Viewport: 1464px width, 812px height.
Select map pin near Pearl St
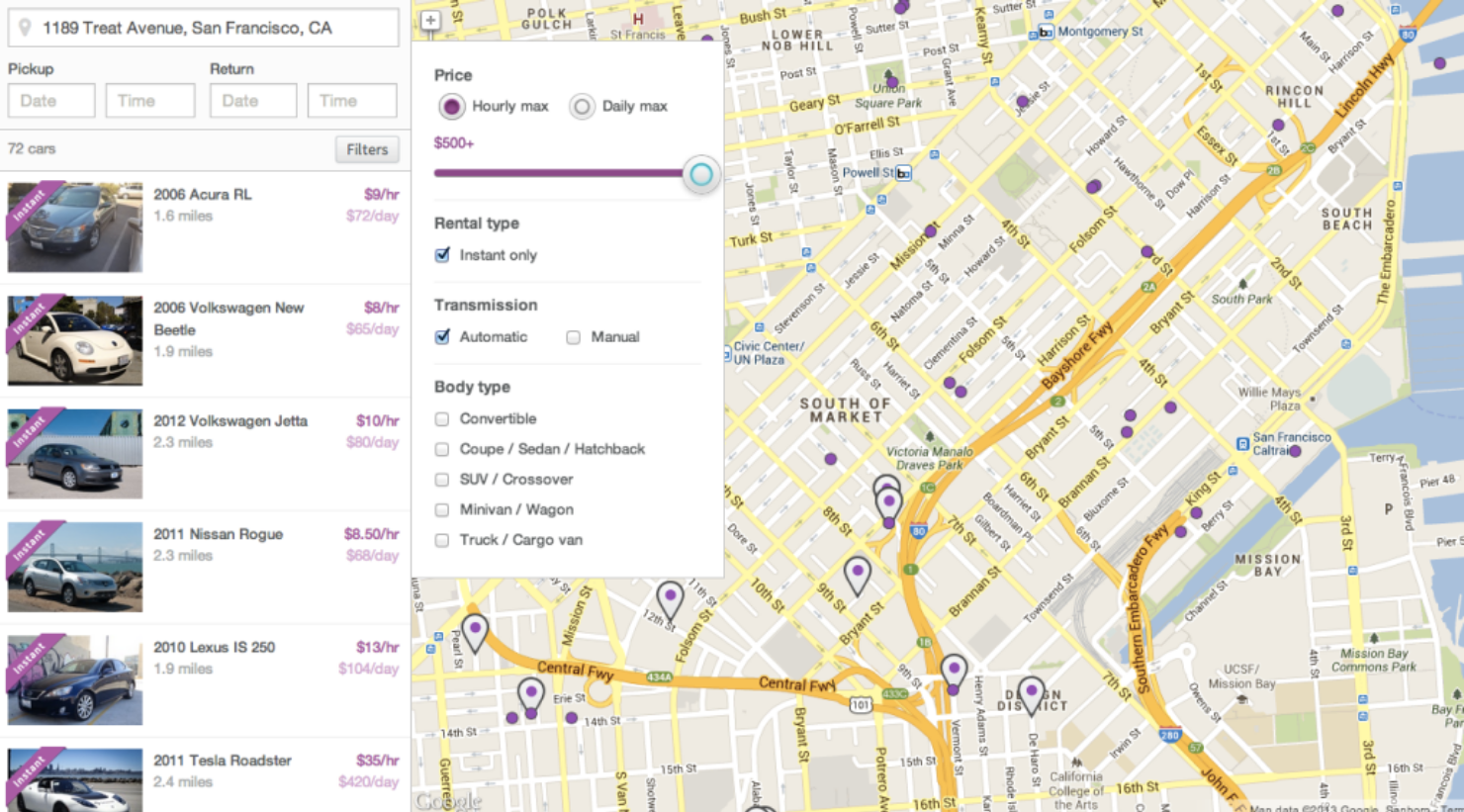(475, 633)
